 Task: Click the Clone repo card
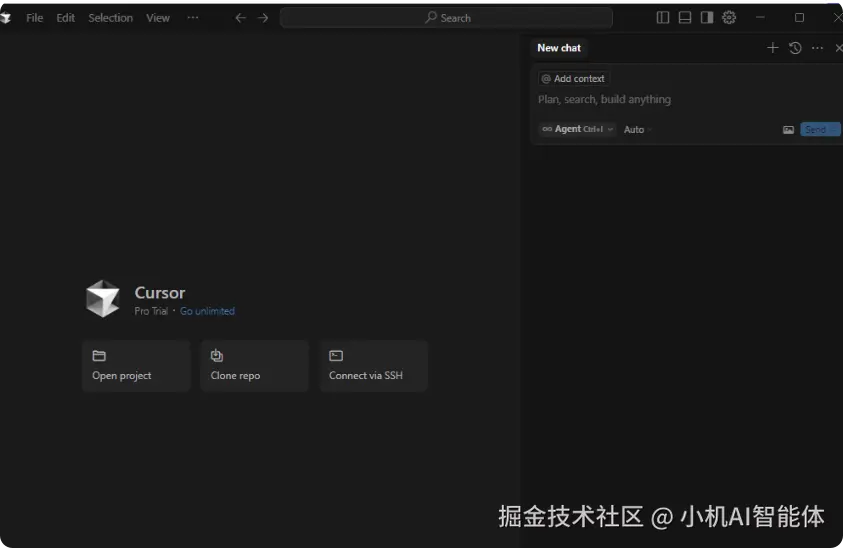[255, 366]
